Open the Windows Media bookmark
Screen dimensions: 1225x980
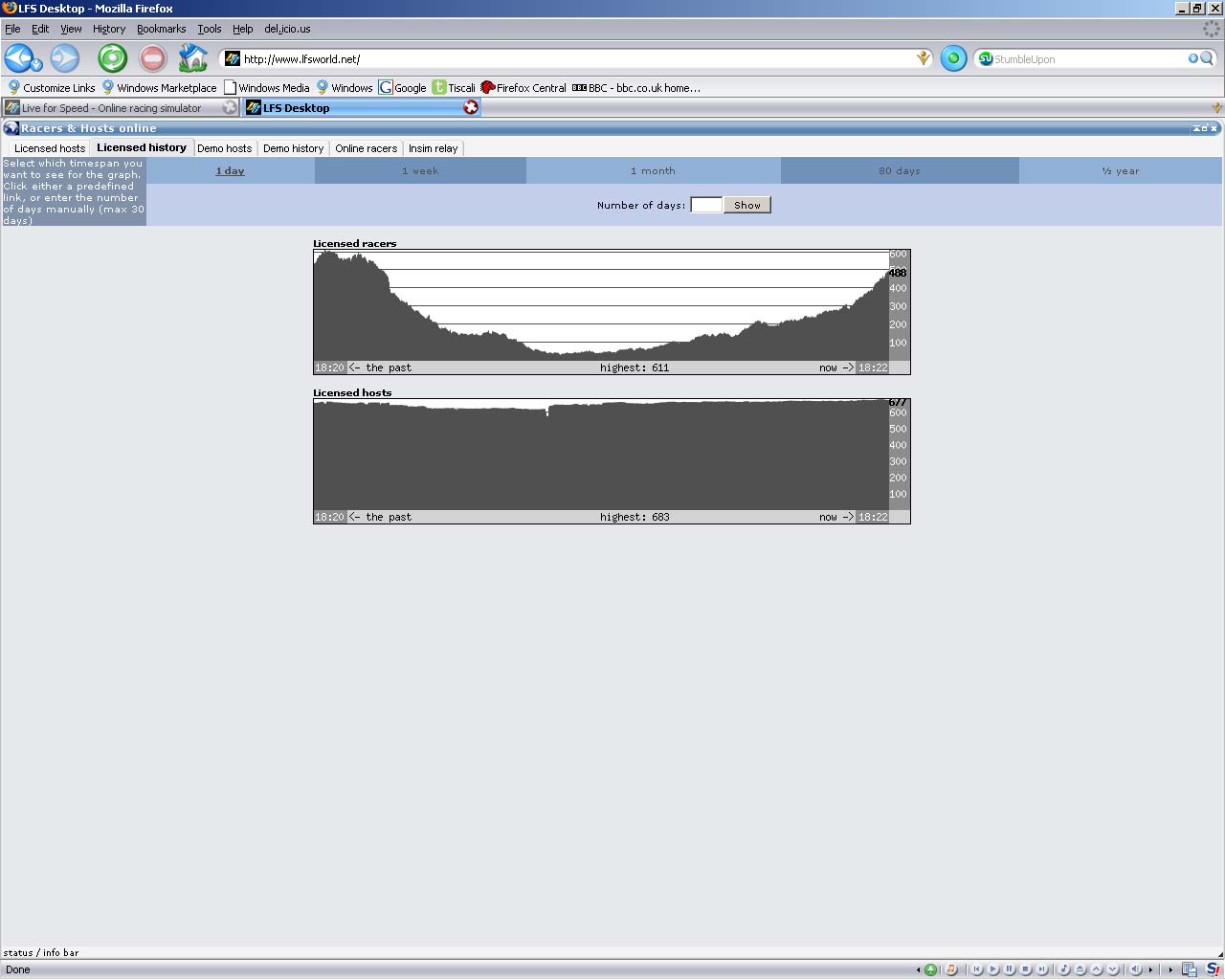coord(267,87)
